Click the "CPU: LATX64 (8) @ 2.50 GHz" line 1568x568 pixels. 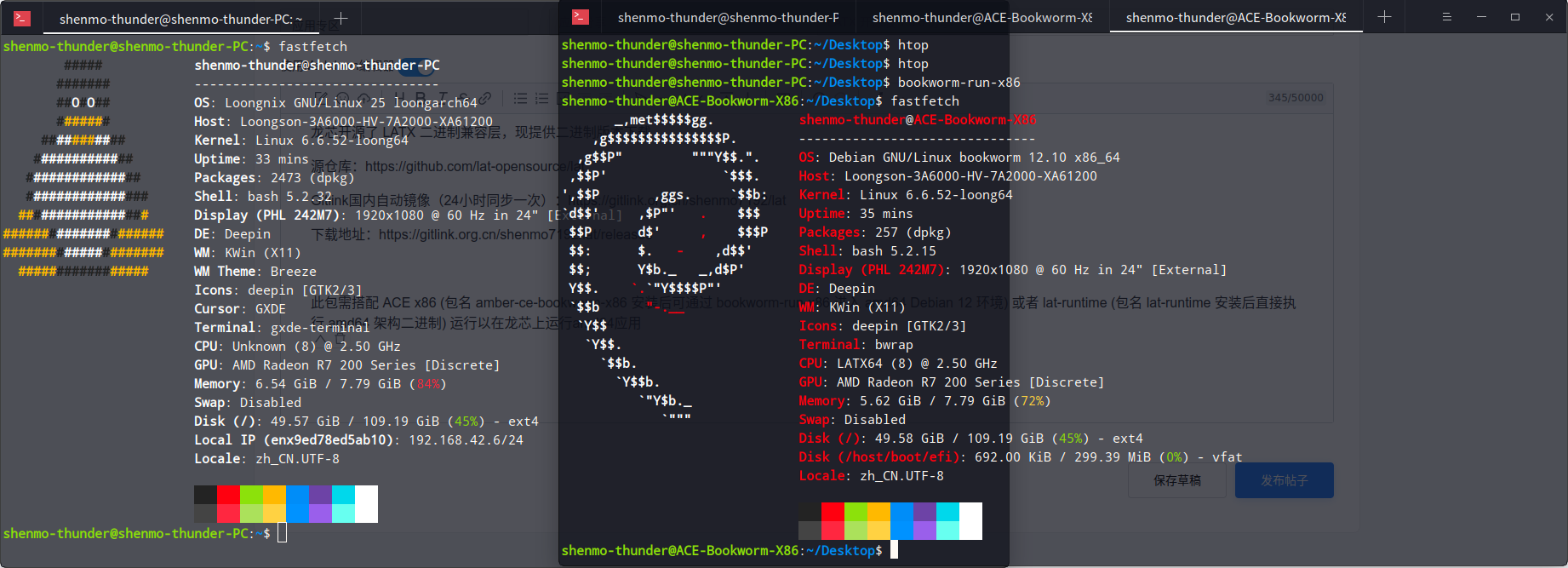tap(898, 364)
